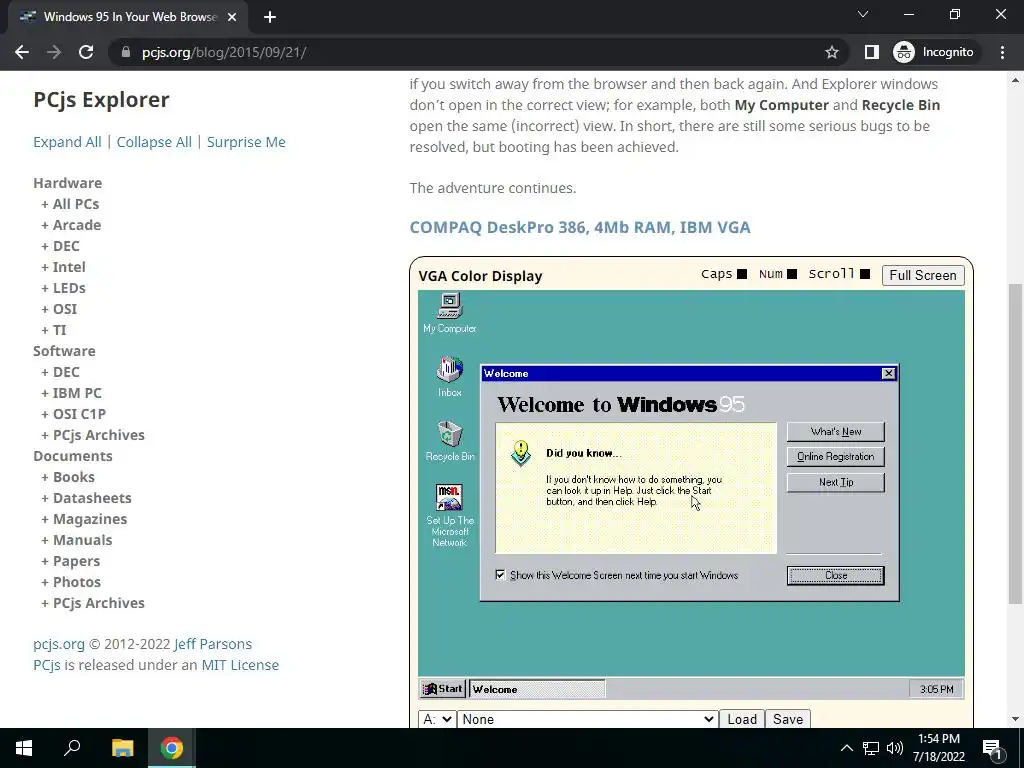Open the Recycle Bin desktop icon
1024x768 pixels.
click(449, 441)
